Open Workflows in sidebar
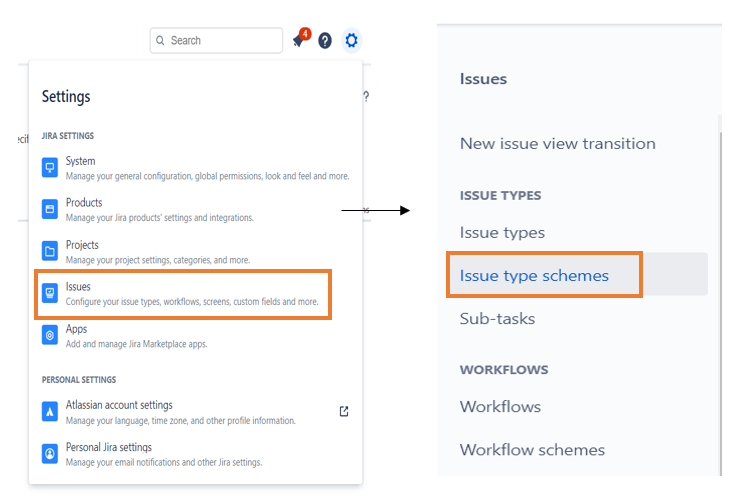This screenshot has width=737, height=503. (500, 407)
